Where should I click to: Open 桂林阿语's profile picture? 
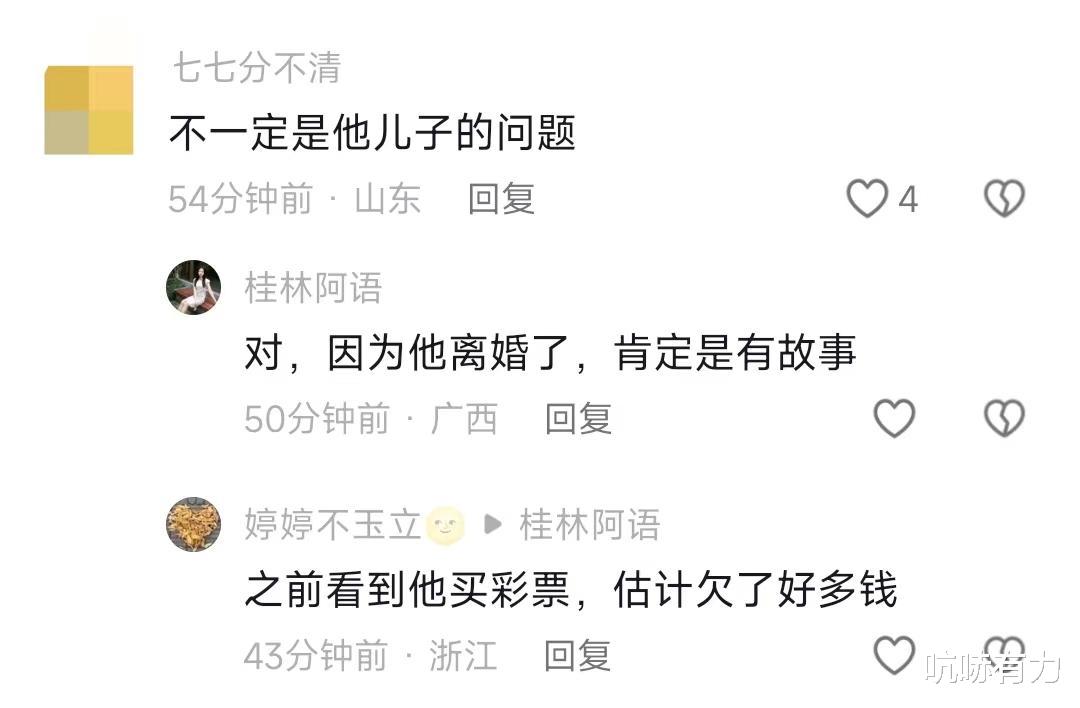coord(194,287)
